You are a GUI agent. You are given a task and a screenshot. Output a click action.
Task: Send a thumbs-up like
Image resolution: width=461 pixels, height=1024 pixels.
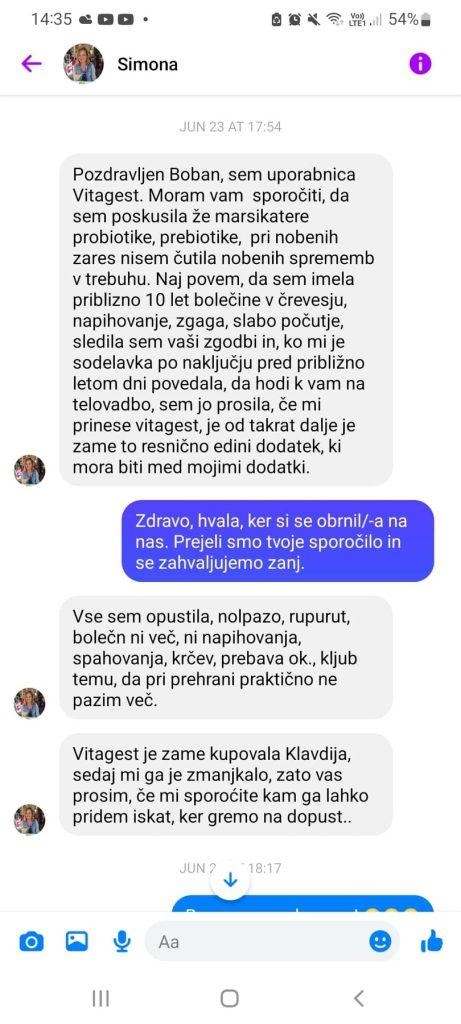(x=432, y=941)
